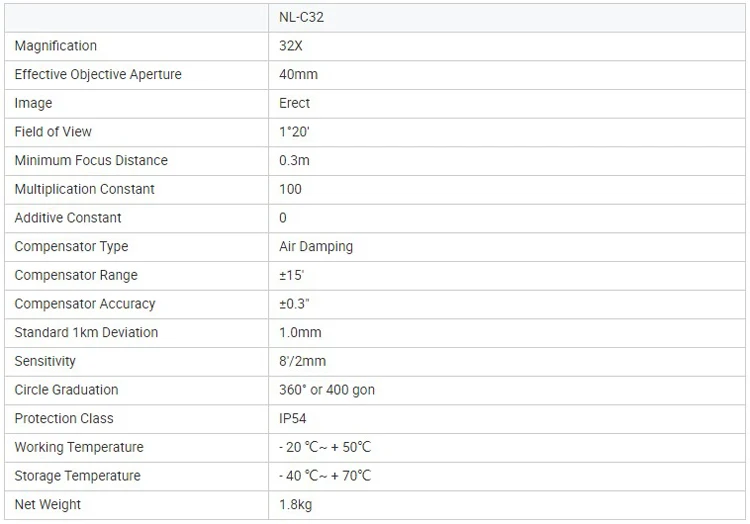Select the Effective Objective Aperture label
This screenshot has width=750, height=524.
98,75
